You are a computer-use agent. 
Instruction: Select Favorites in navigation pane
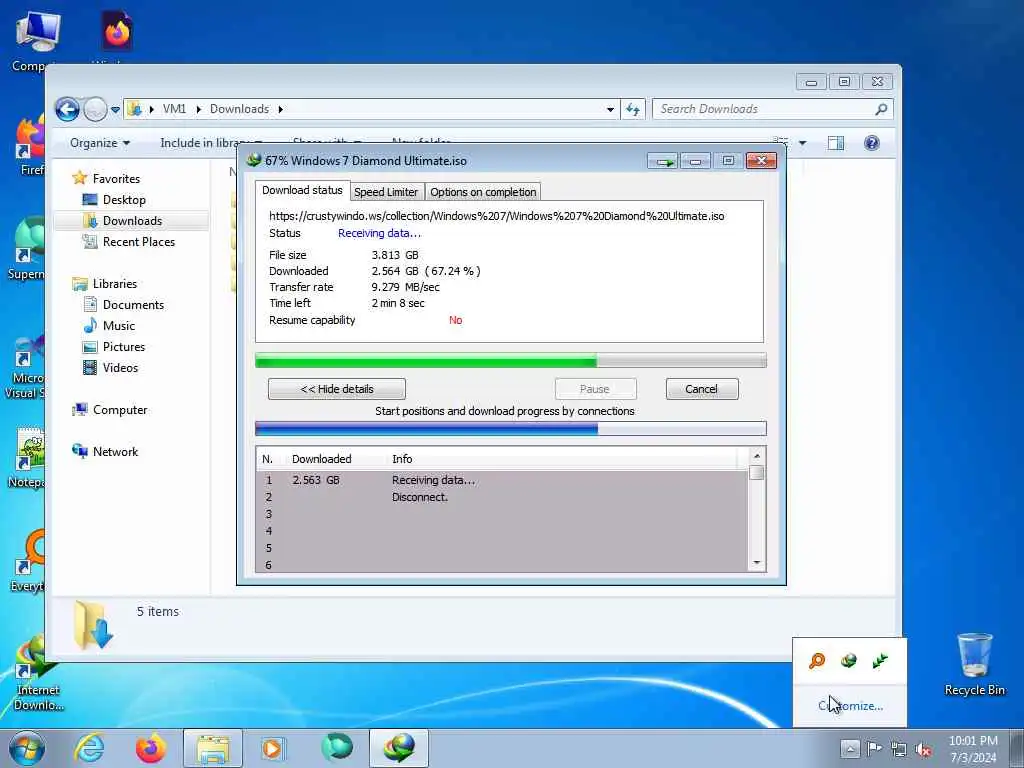(x=116, y=178)
